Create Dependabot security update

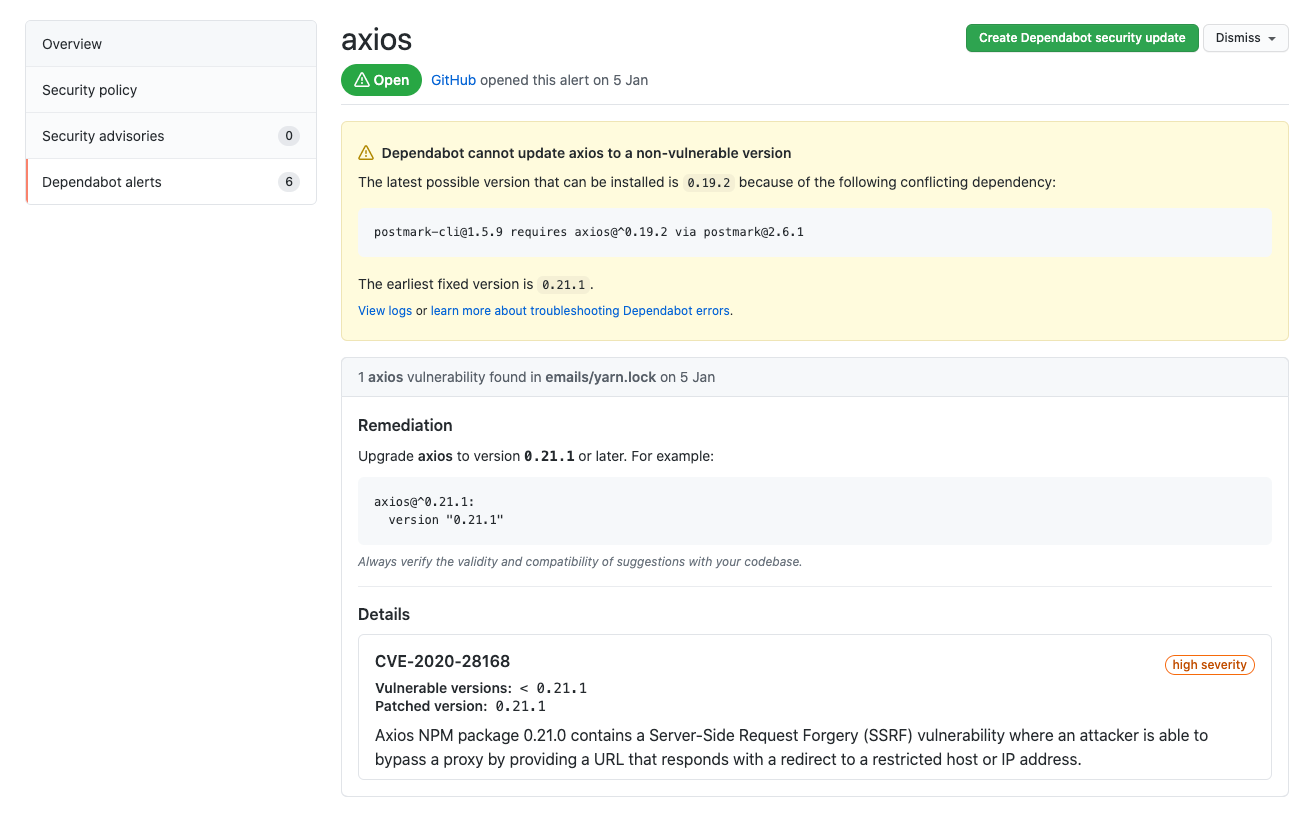[1082, 38]
